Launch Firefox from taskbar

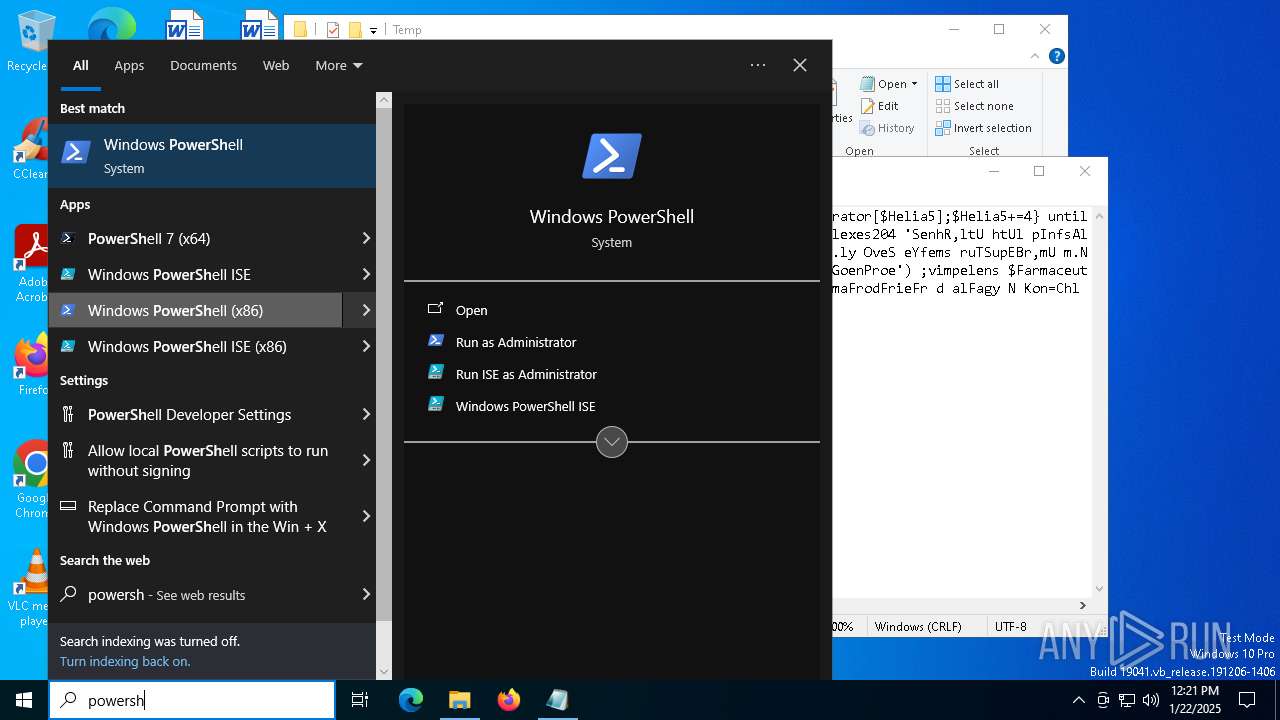(x=509, y=700)
